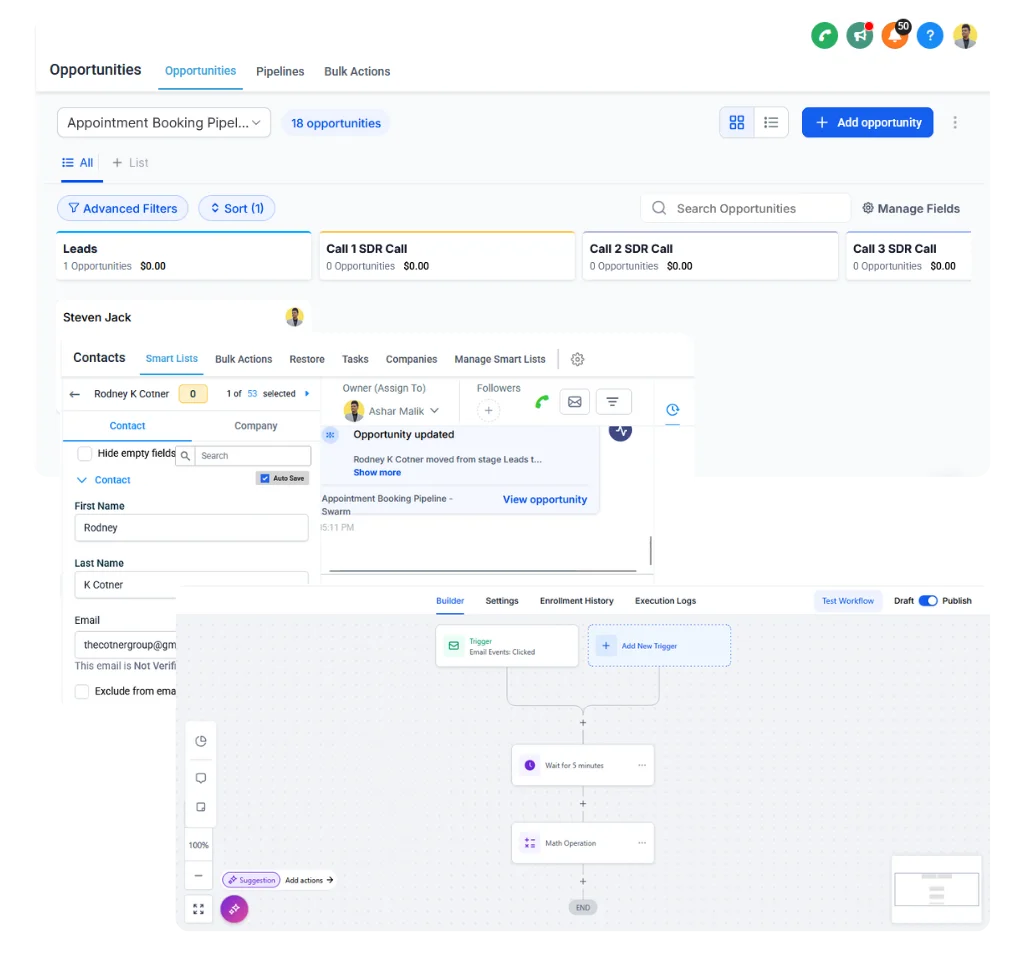Collapse the Contact section chevron
Viewport: 1024px width, 954px height.
(x=82, y=480)
